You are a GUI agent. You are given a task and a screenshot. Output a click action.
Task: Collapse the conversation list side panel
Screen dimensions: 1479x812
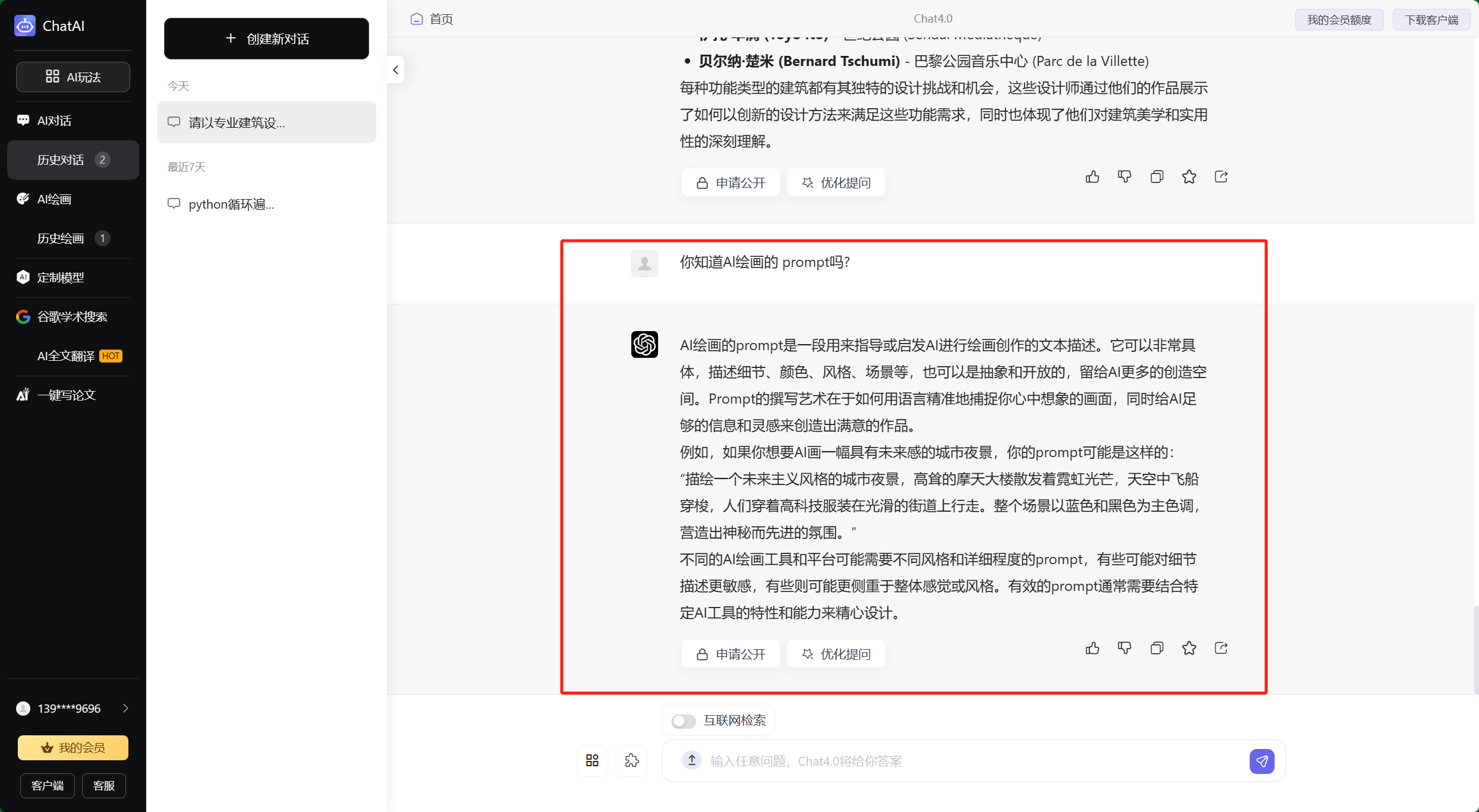(x=396, y=70)
